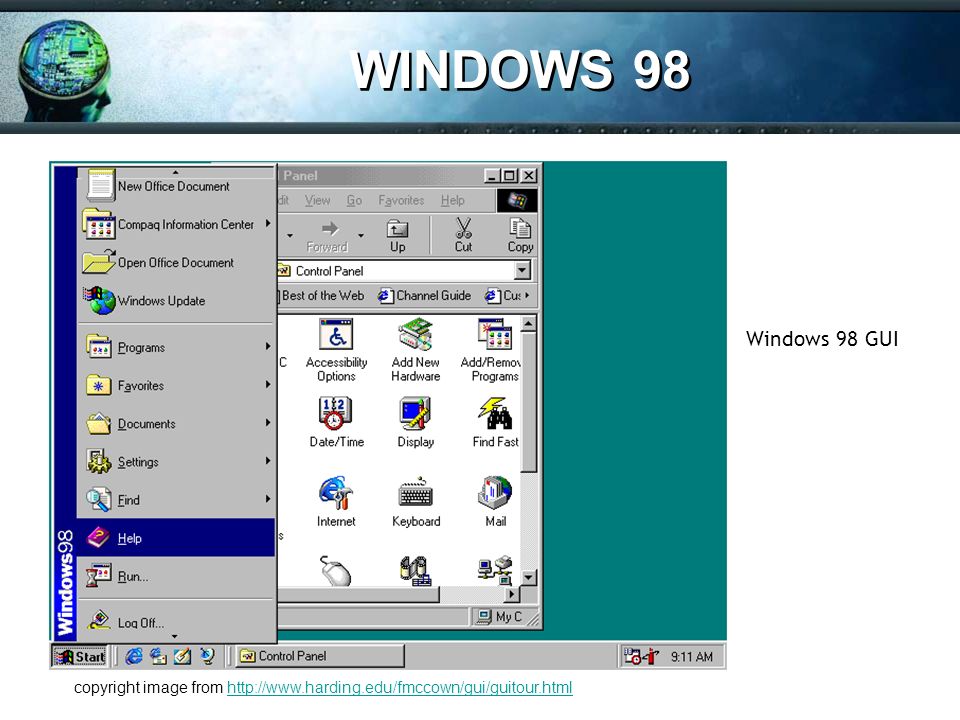Image resolution: width=960 pixels, height=720 pixels.
Task: Click Help in the Start menu
Action: coord(176,538)
